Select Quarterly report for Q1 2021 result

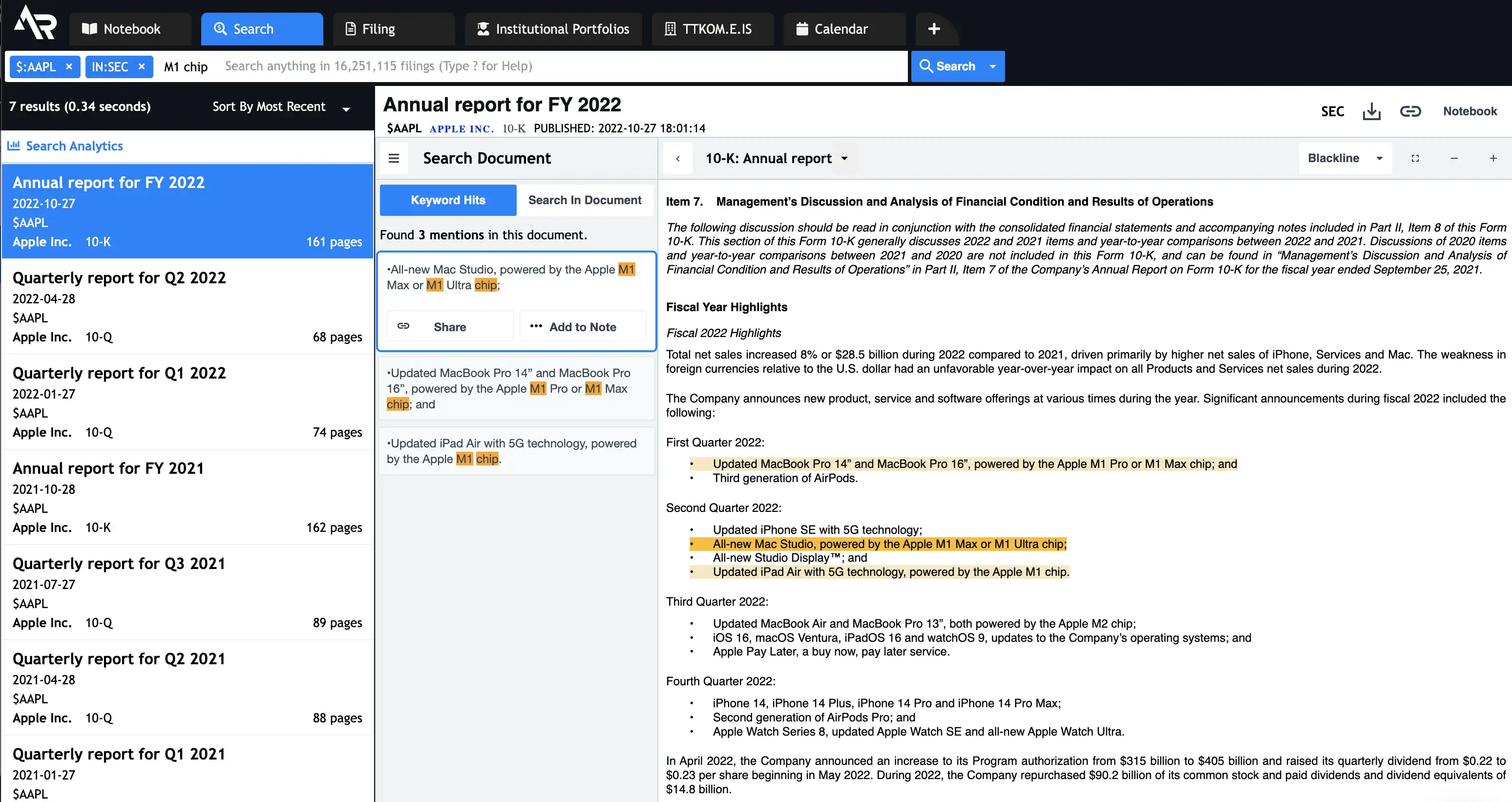187,769
